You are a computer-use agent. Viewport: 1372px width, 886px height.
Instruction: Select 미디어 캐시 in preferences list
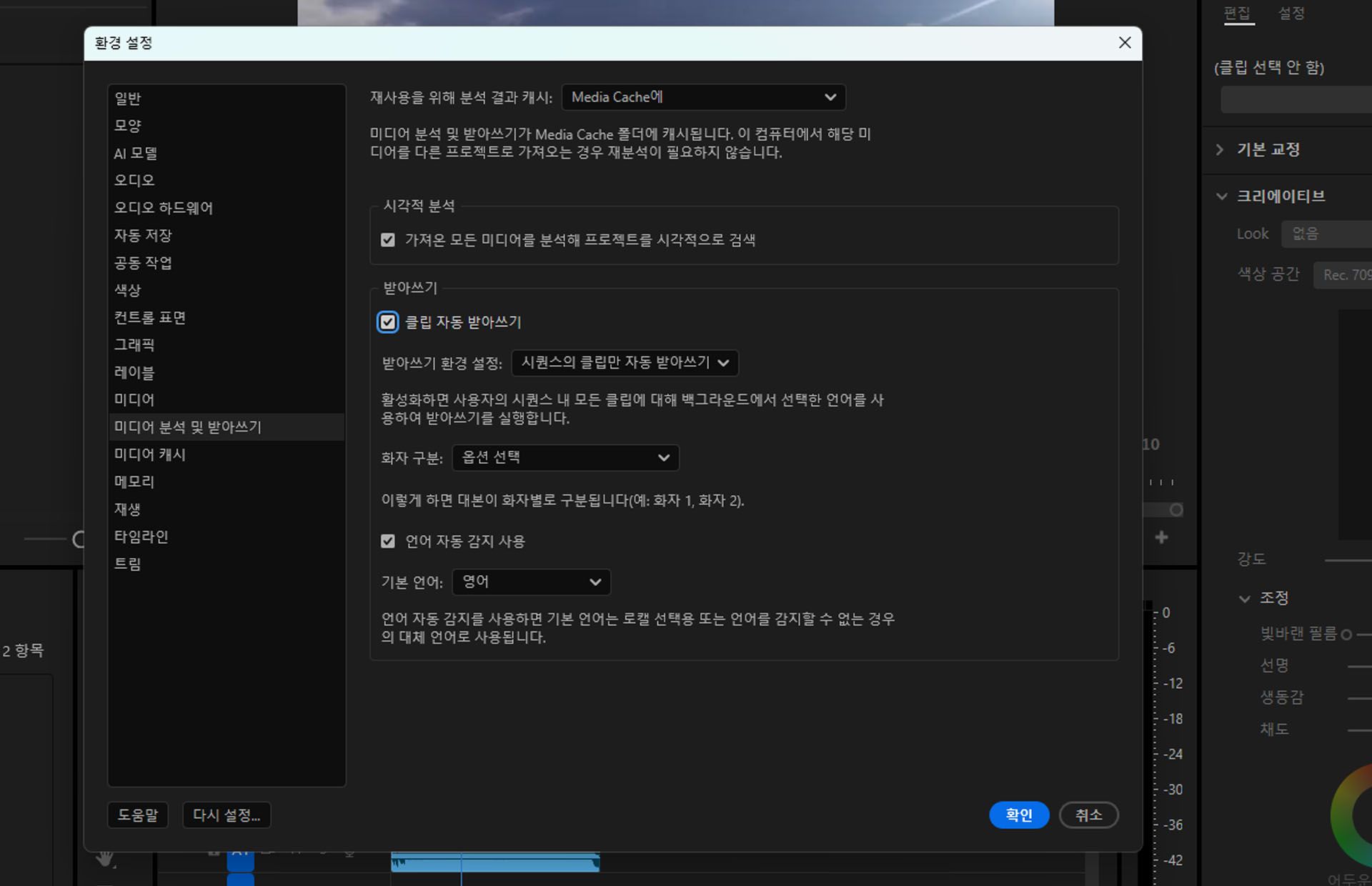pyautogui.click(x=150, y=454)
